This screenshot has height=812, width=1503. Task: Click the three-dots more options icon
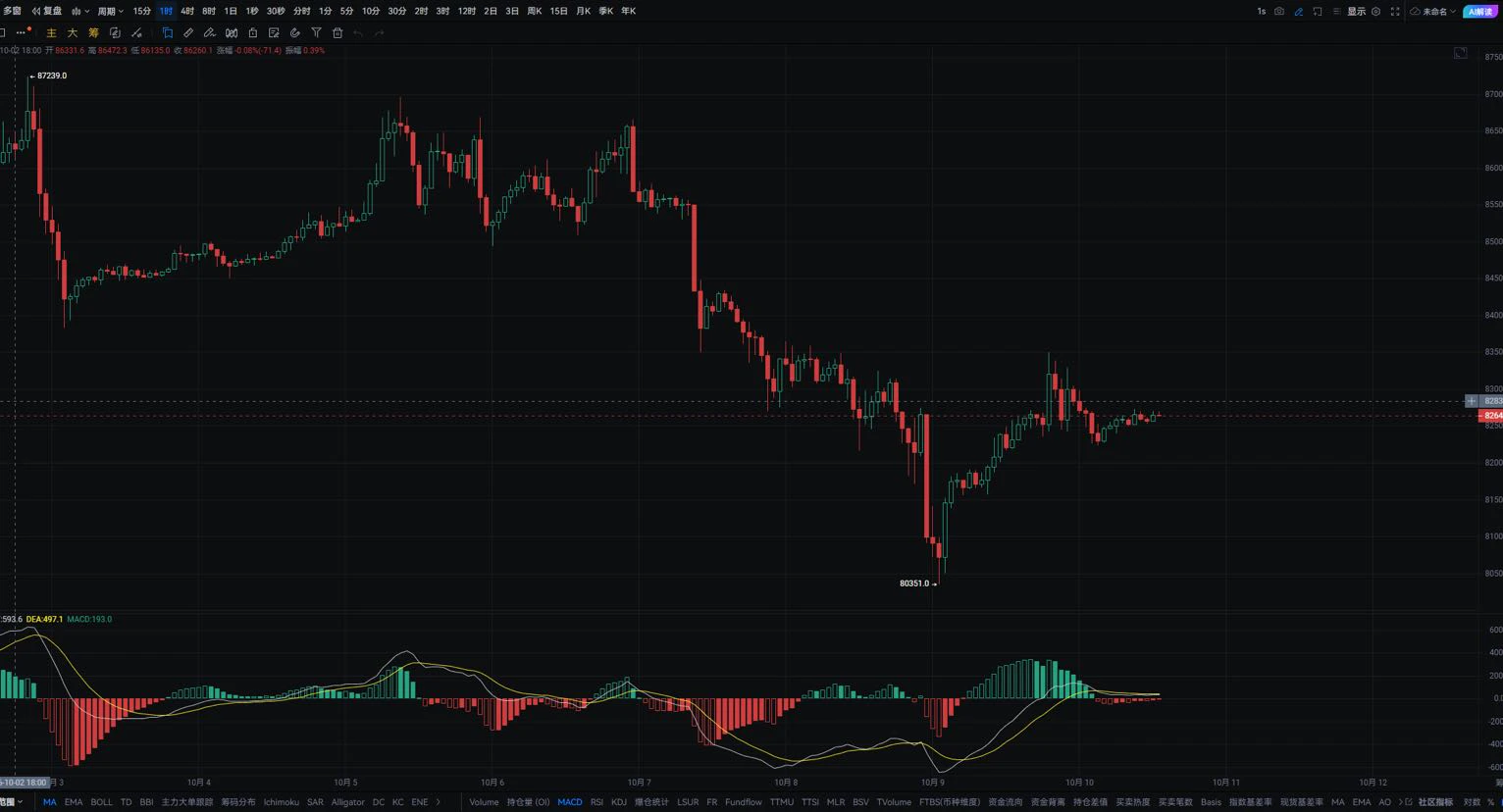click(x=23, y=33)
